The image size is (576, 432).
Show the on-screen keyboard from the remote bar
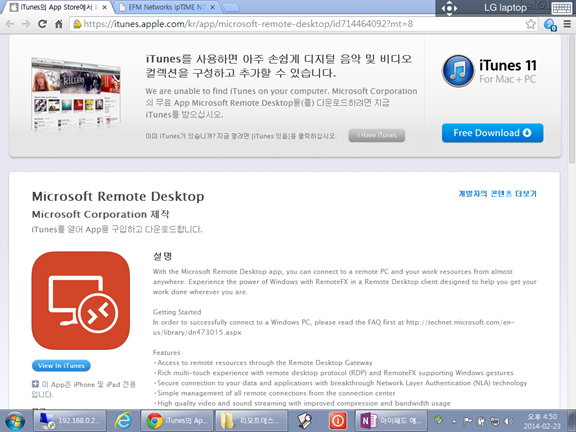pos(562,8)
